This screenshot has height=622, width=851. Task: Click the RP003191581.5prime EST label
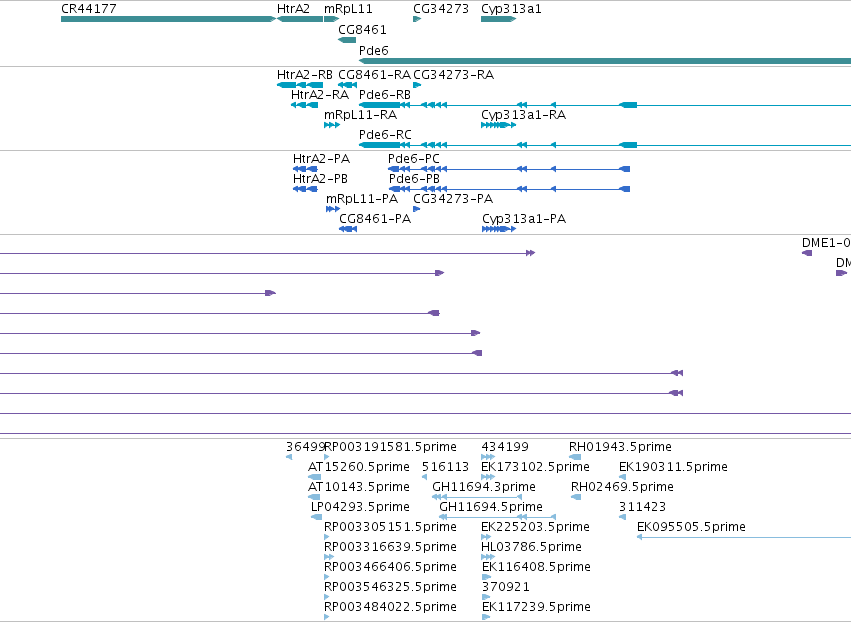(x=390, y=447)
